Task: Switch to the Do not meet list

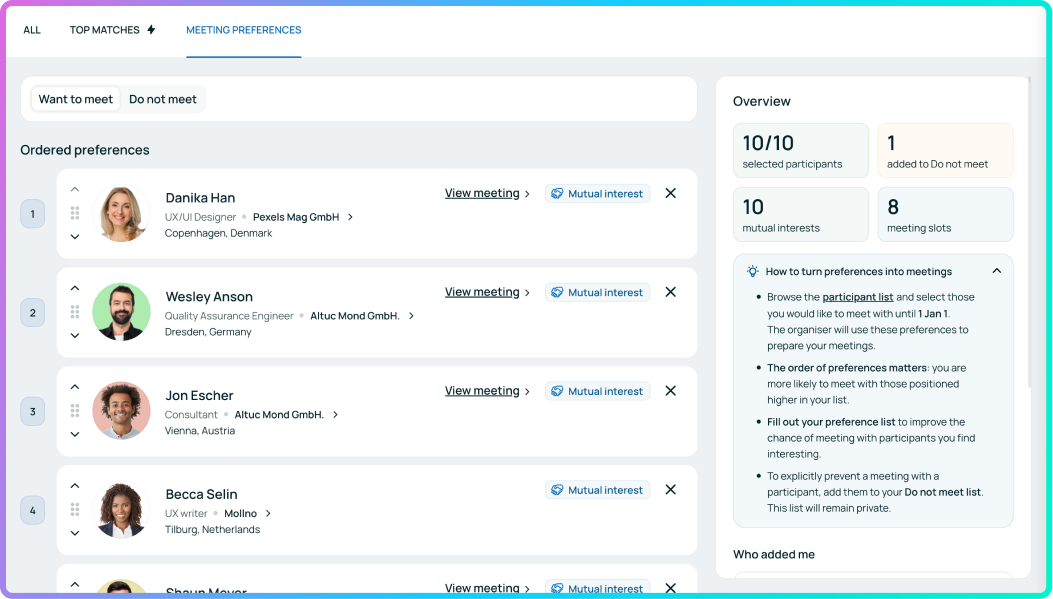Action: 163,99
